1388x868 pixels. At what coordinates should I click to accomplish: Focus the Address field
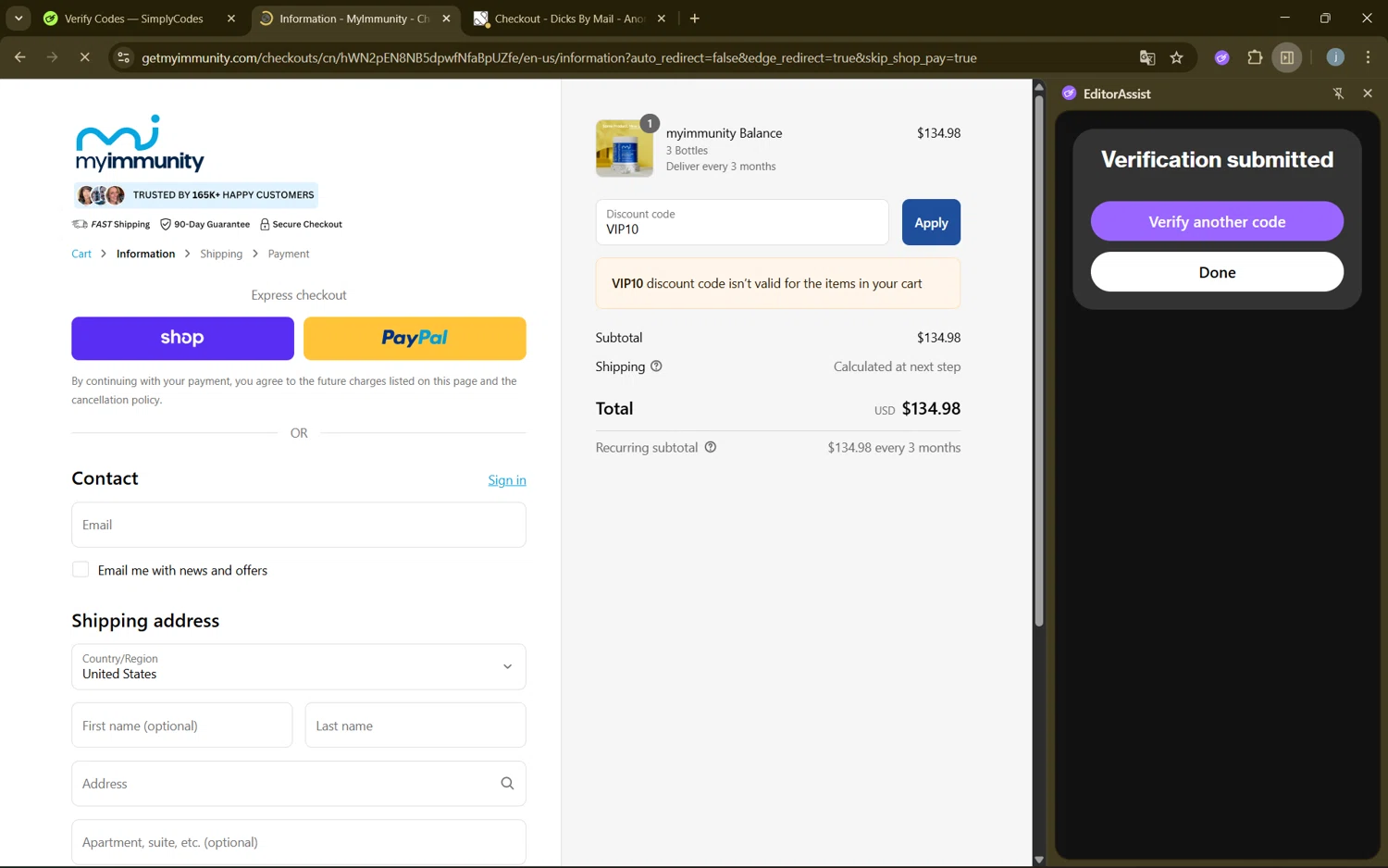point(299,784)
